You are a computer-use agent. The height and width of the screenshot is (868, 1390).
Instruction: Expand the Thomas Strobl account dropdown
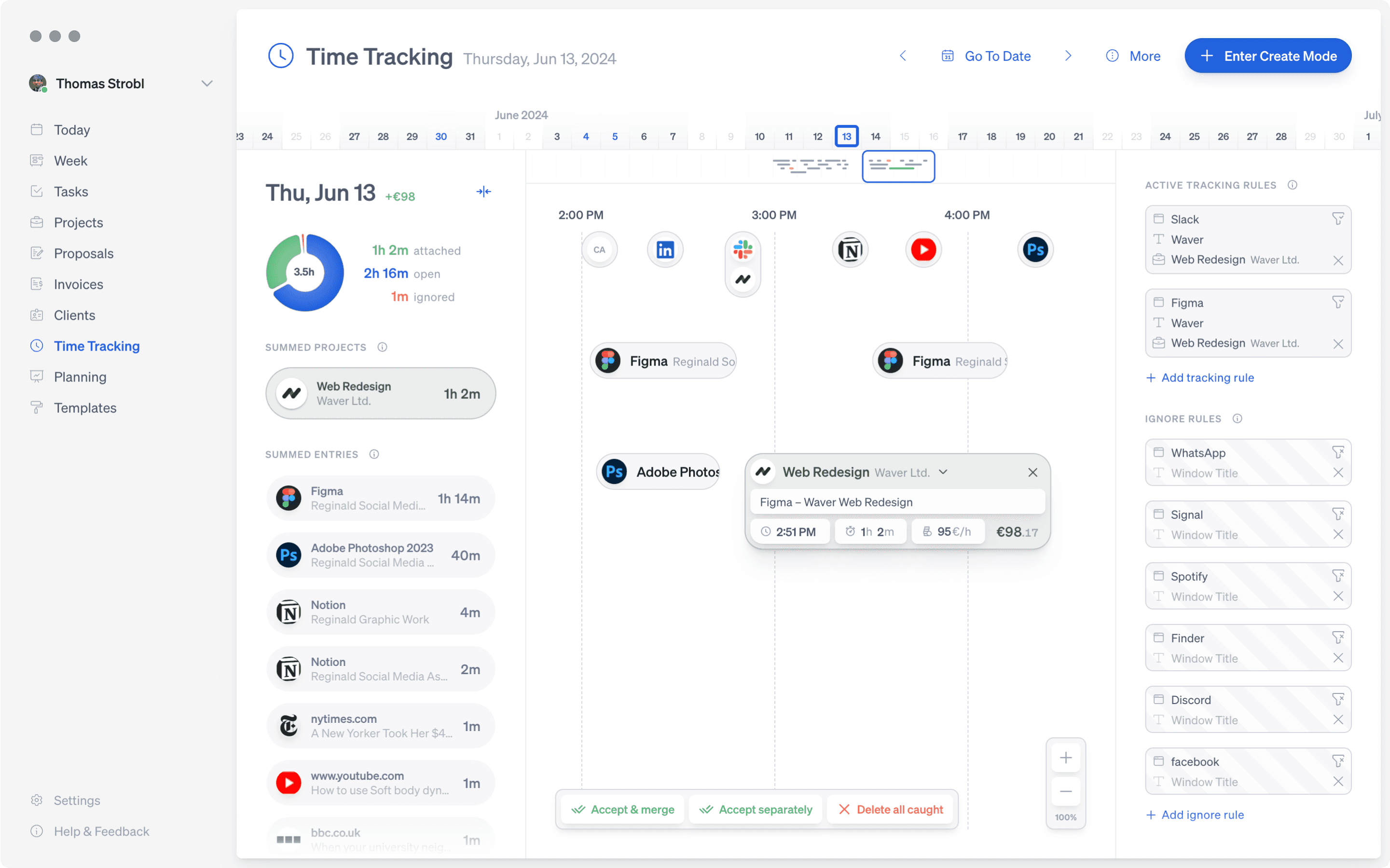pos(207,84)
